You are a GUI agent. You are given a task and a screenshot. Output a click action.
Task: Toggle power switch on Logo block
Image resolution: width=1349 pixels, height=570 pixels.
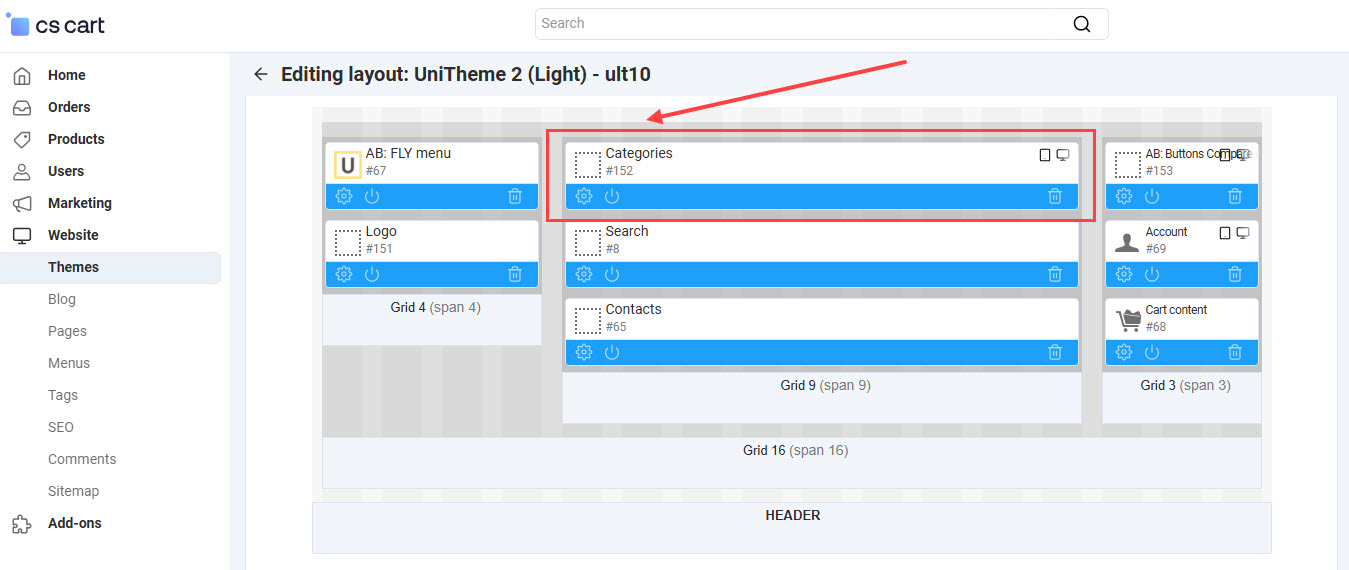click(x=372, y=274)
